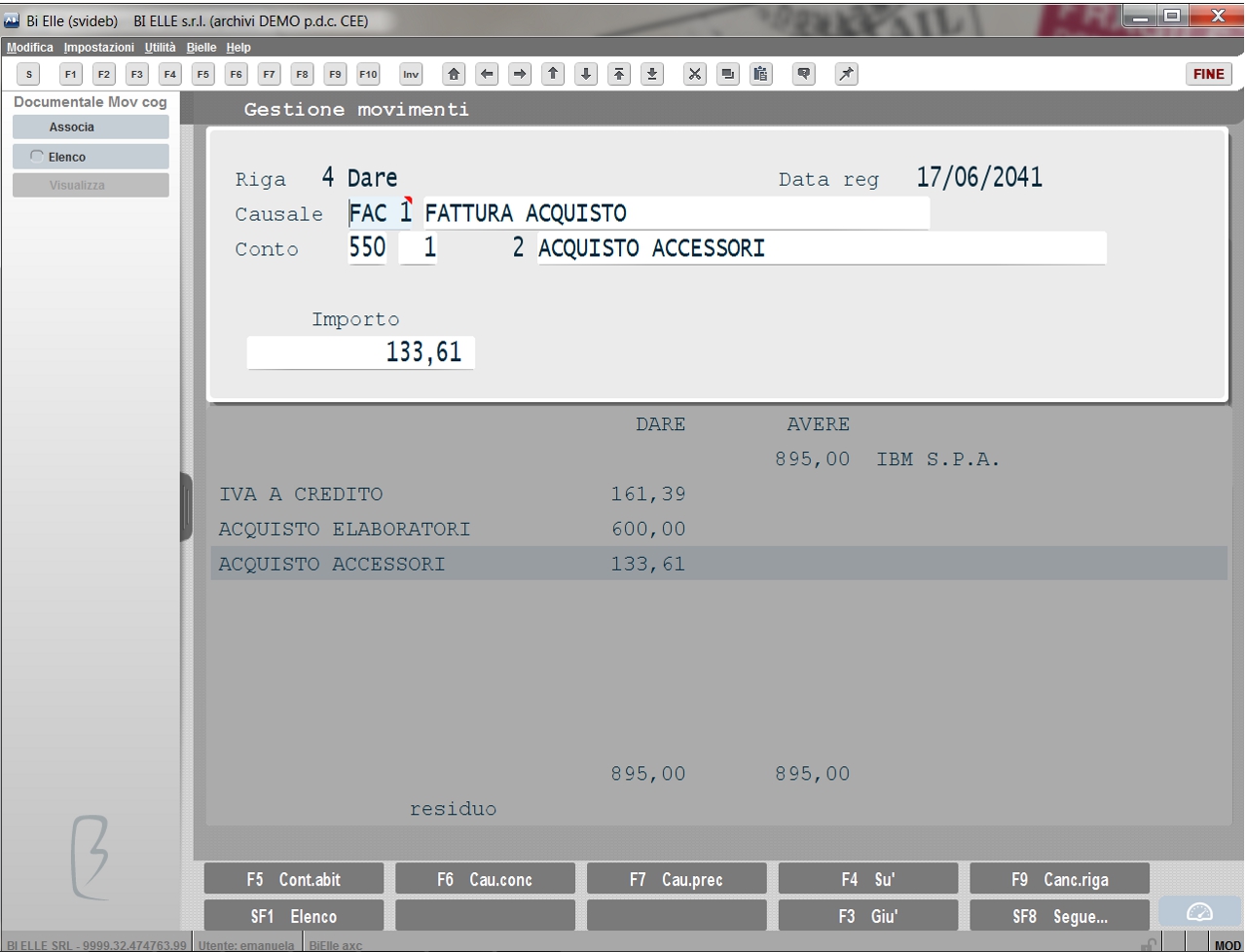
Task: Click the go-to-bottom arrow toolbar icon
Action: point(652,74)
